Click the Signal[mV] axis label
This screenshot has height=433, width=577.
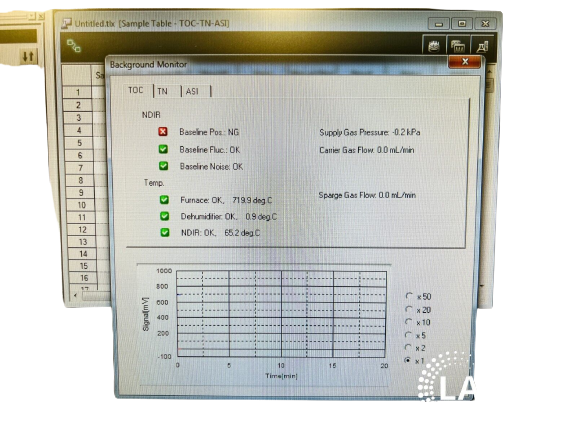click(146, 314)
